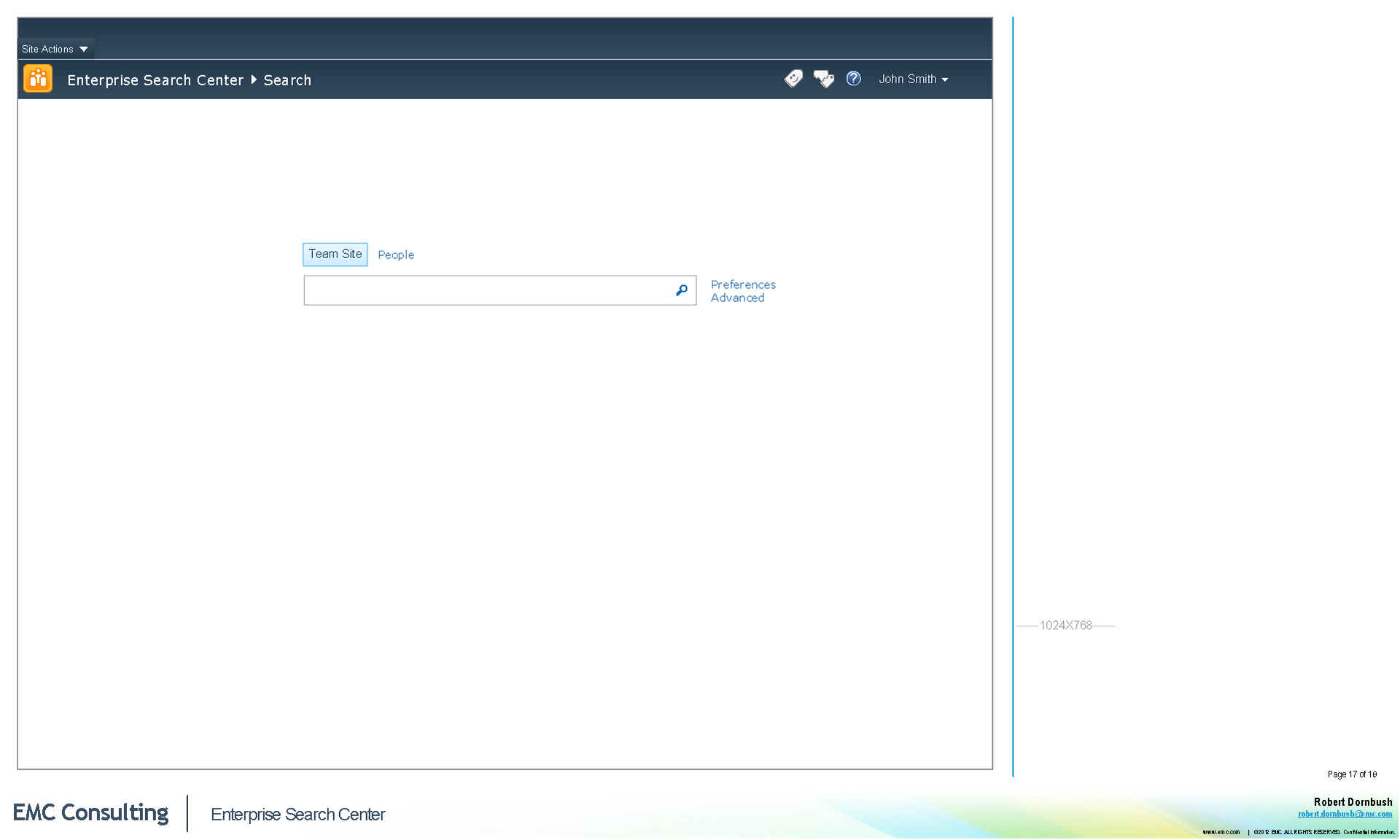Select the Team Site search tab
This screenshot has height=840, width=1400.
tap(335, 254)
